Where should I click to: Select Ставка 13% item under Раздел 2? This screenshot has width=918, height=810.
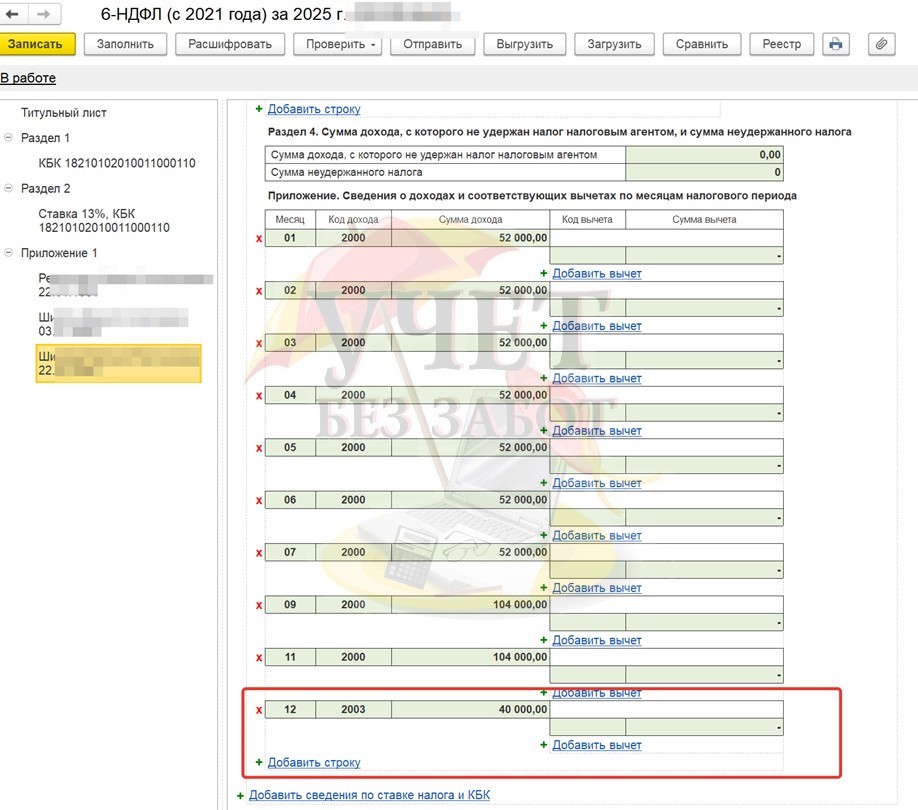click(103, 220)
